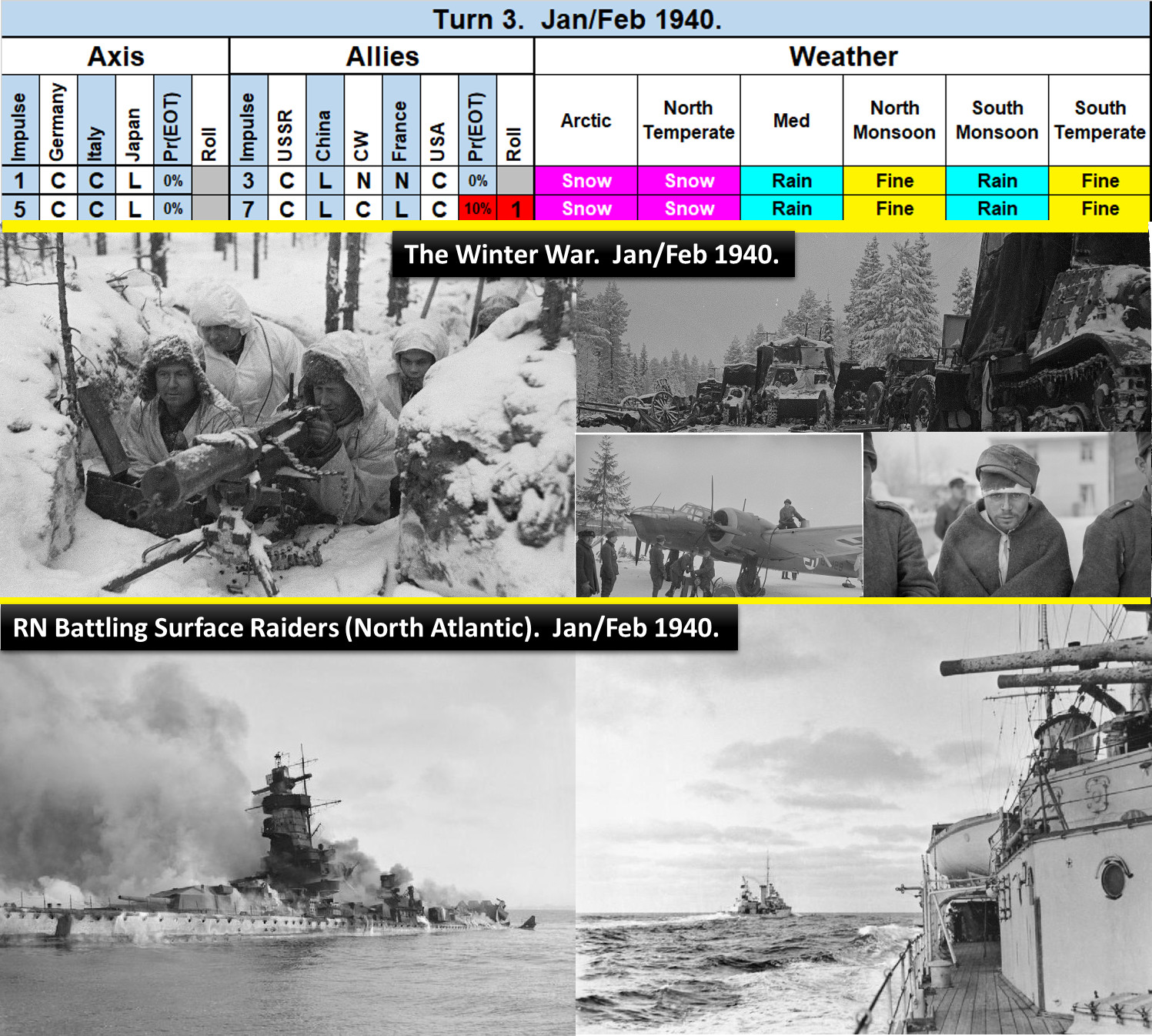Select the "North Temperate" weather column header
Image resolution: width=1152 pixels, height=1036 pixels.
click(x=689, y=120)
